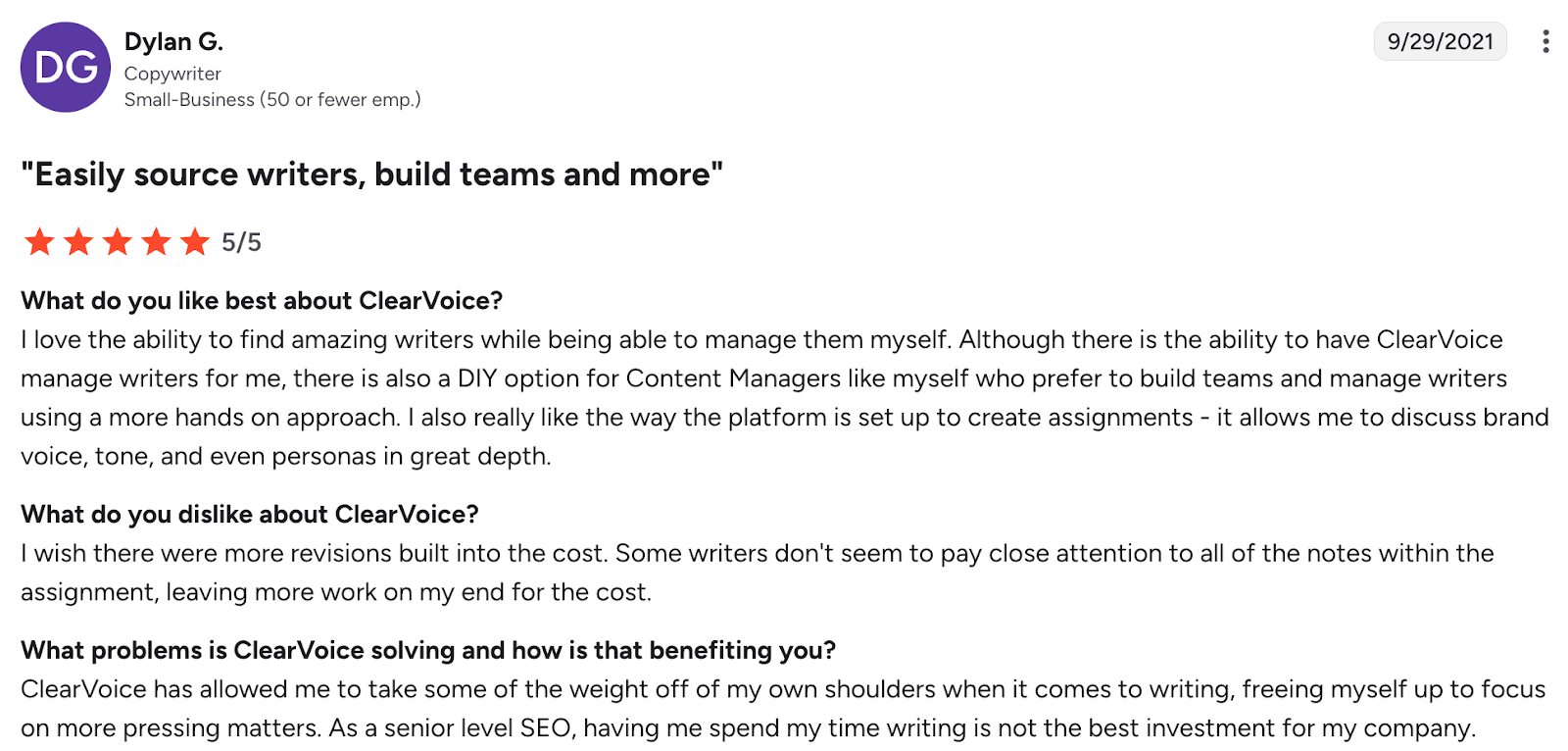Click the paragraph beginning "I love the ability"
The image size is (1568, 751).
[x=784, y=398]
